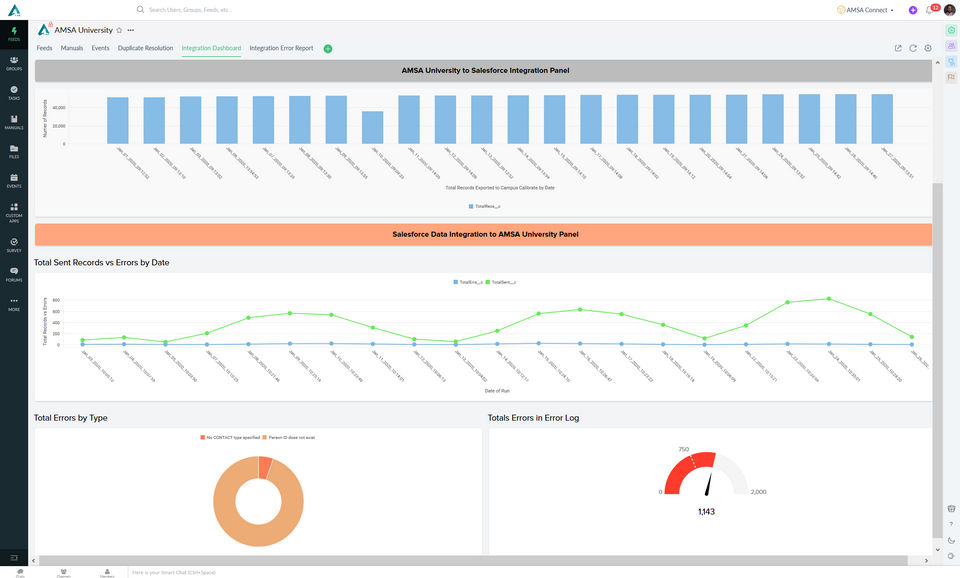Open Survey in the left sidebar

[x=13, y=245]
